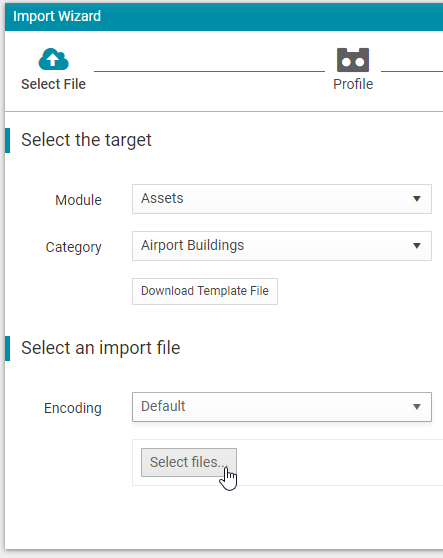Go to the Profile step label

[x=353, y=84]
